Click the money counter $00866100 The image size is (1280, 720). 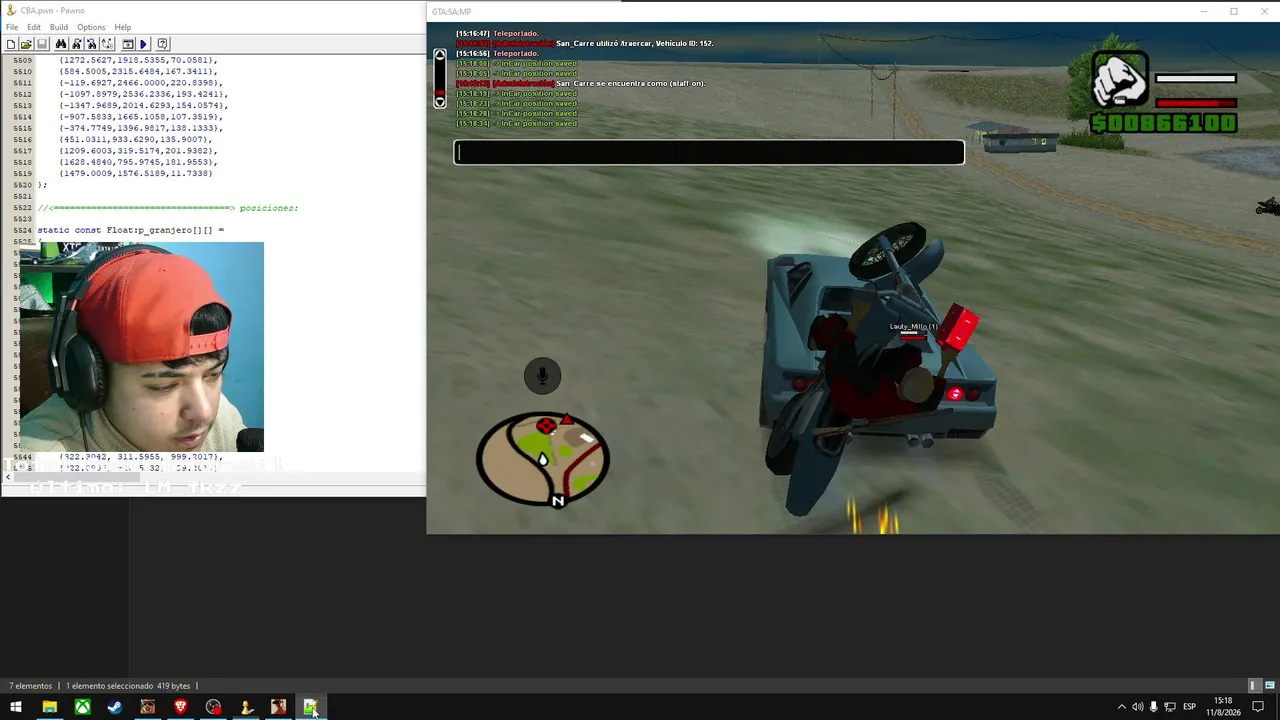(1164, 123)
